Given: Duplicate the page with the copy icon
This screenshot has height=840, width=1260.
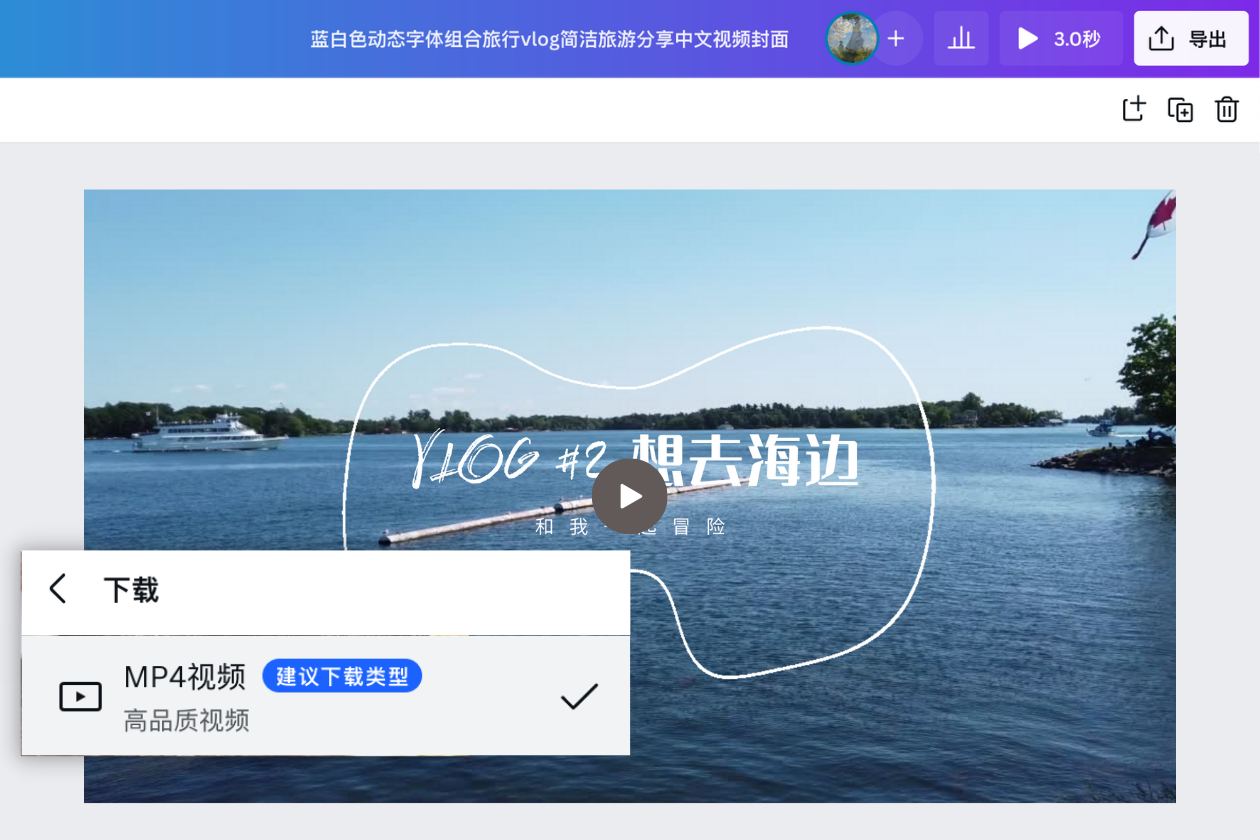Looking at the screenshot, I should (1180, 110).
